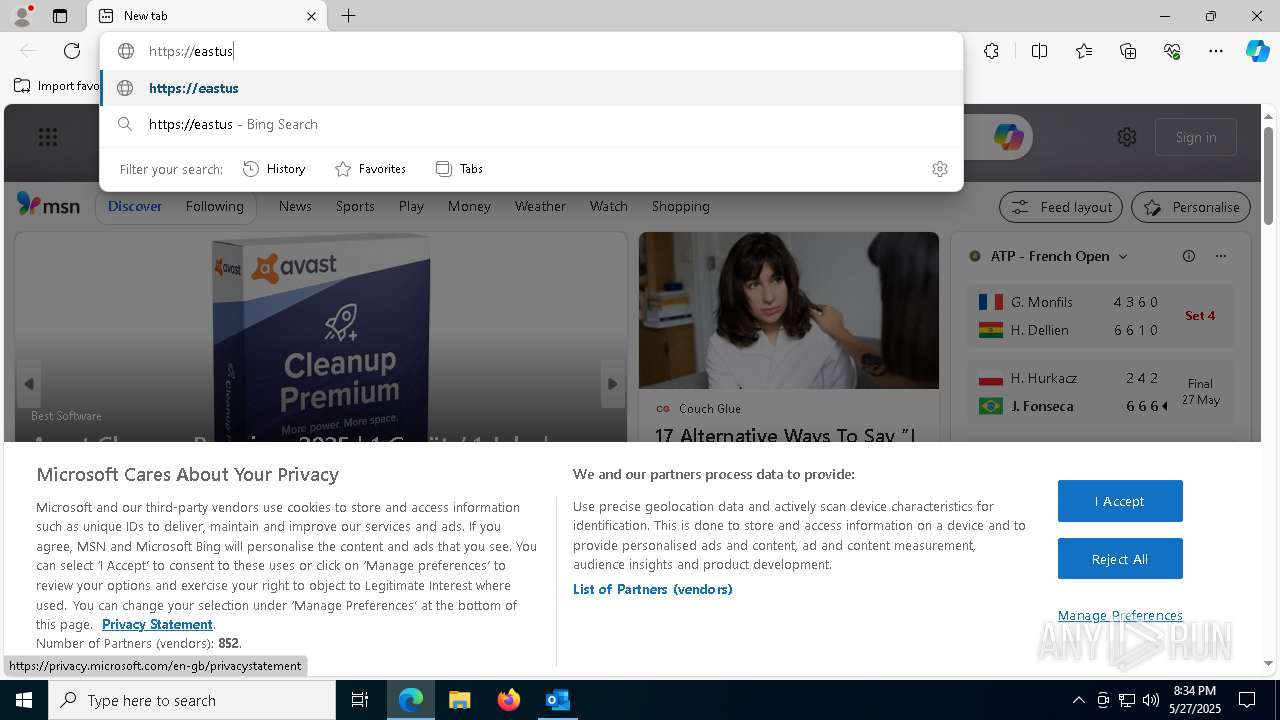Open the volume control tray icon
Viewport: 1280px width, 720px height.
1151,700
